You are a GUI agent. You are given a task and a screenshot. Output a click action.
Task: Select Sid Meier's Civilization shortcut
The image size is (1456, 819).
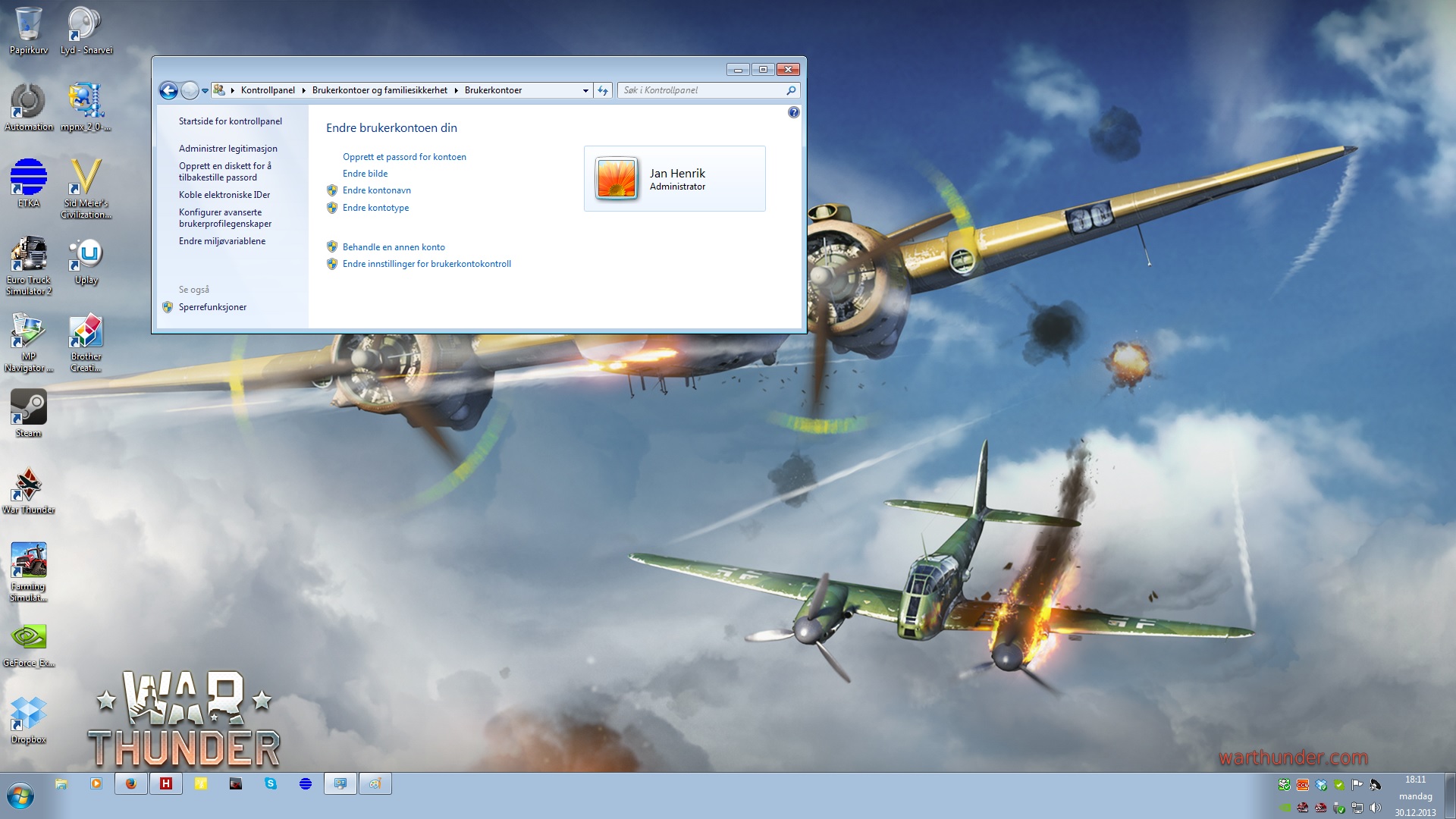point(86,189)
